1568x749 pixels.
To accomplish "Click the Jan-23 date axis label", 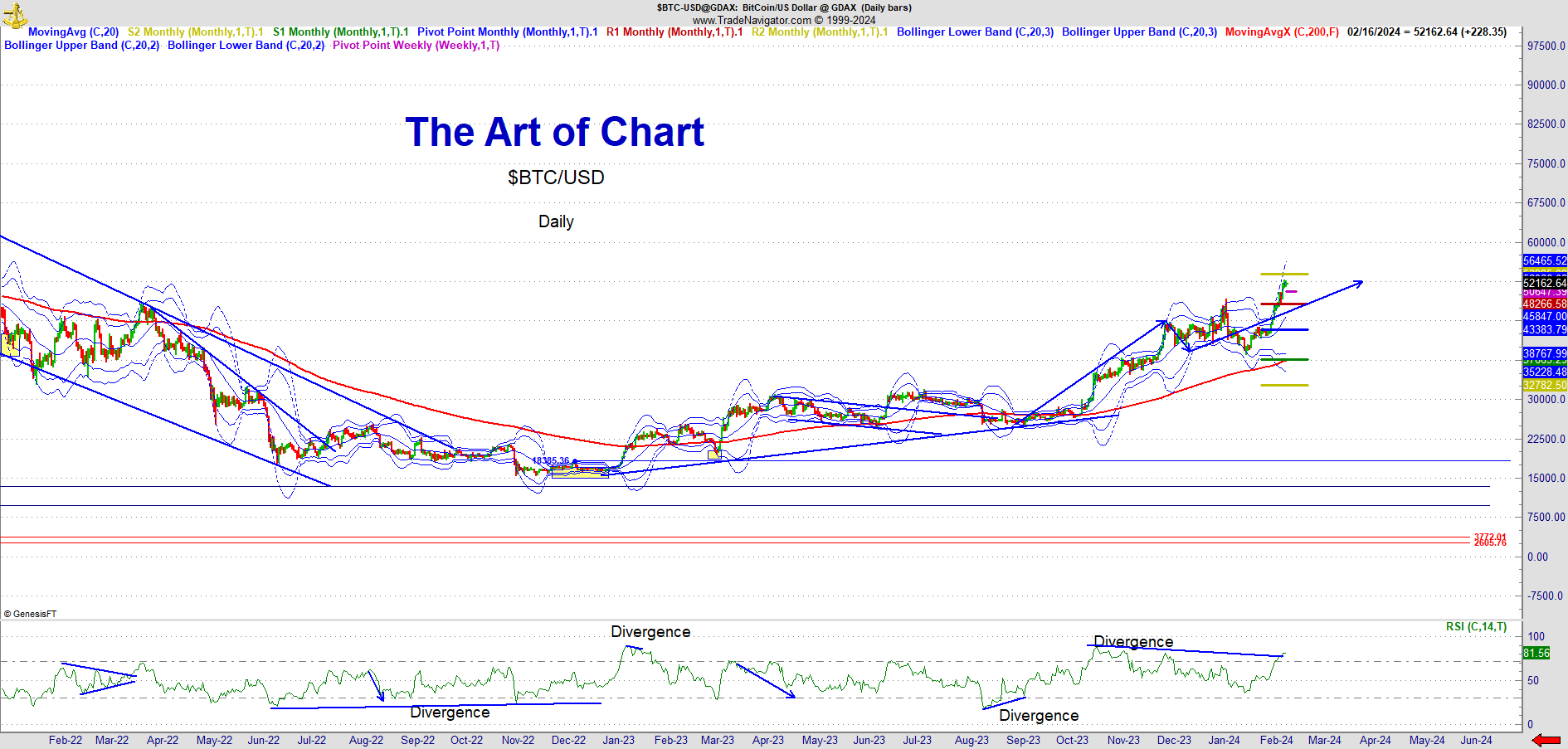I will (x=618, y=740).
